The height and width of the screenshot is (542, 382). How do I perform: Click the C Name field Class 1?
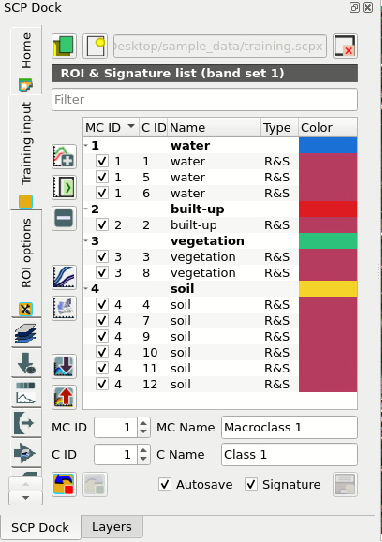click(x=289, y=455)
